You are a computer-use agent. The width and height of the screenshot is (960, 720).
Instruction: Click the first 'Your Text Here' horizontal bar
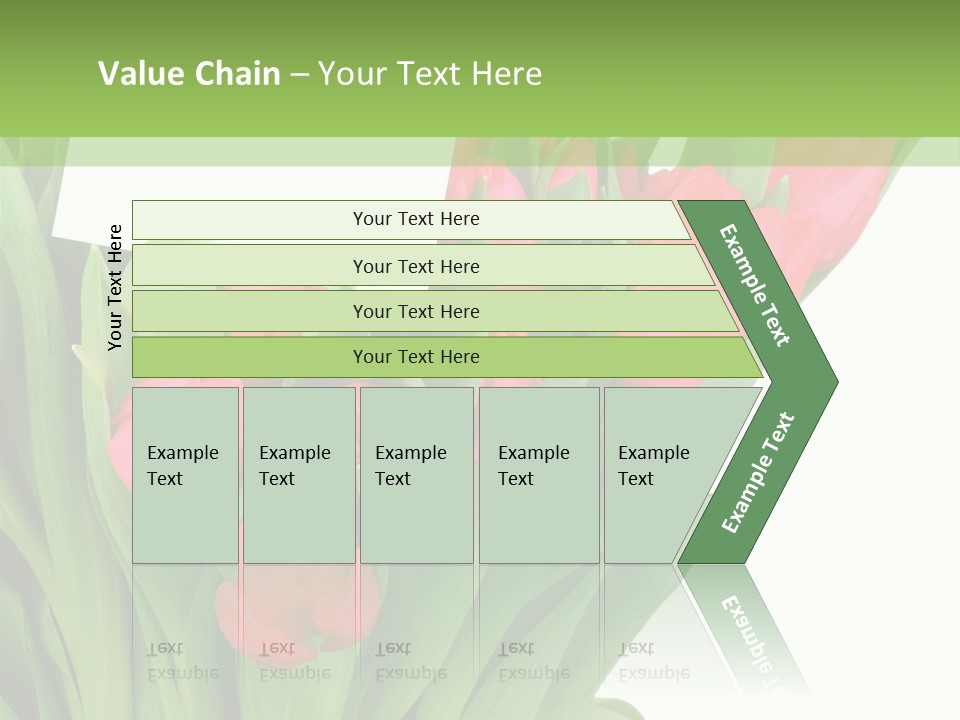click(x=411, y=220)
